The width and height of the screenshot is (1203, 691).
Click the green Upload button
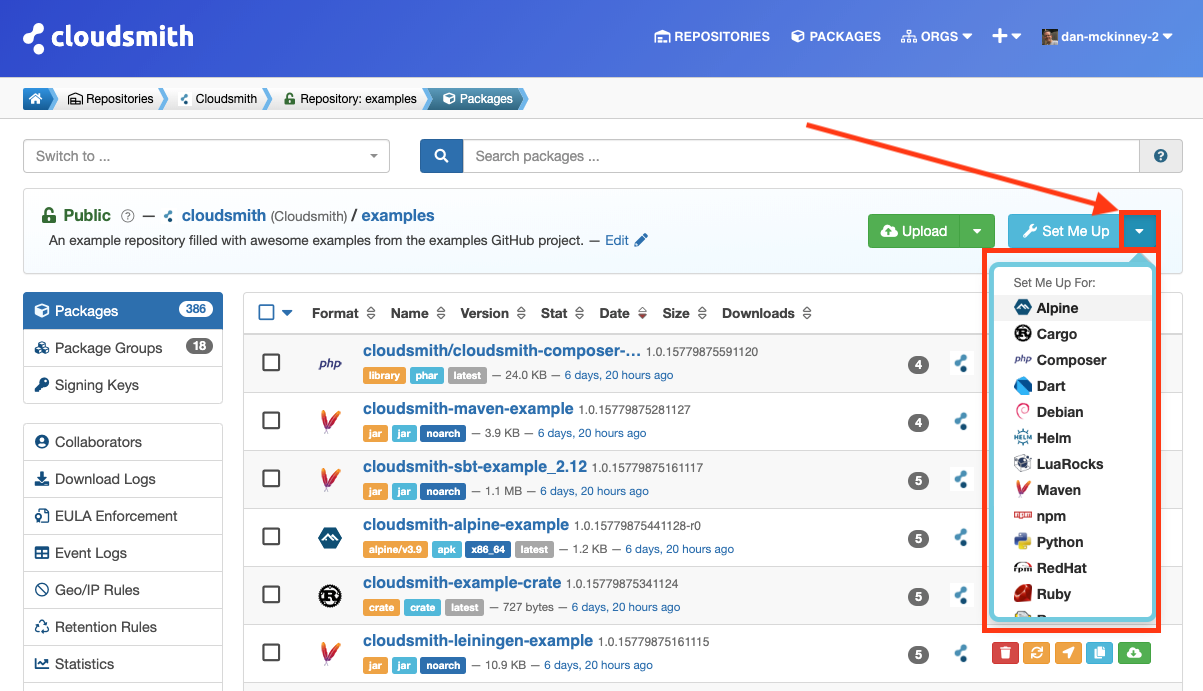coord(914,231)
